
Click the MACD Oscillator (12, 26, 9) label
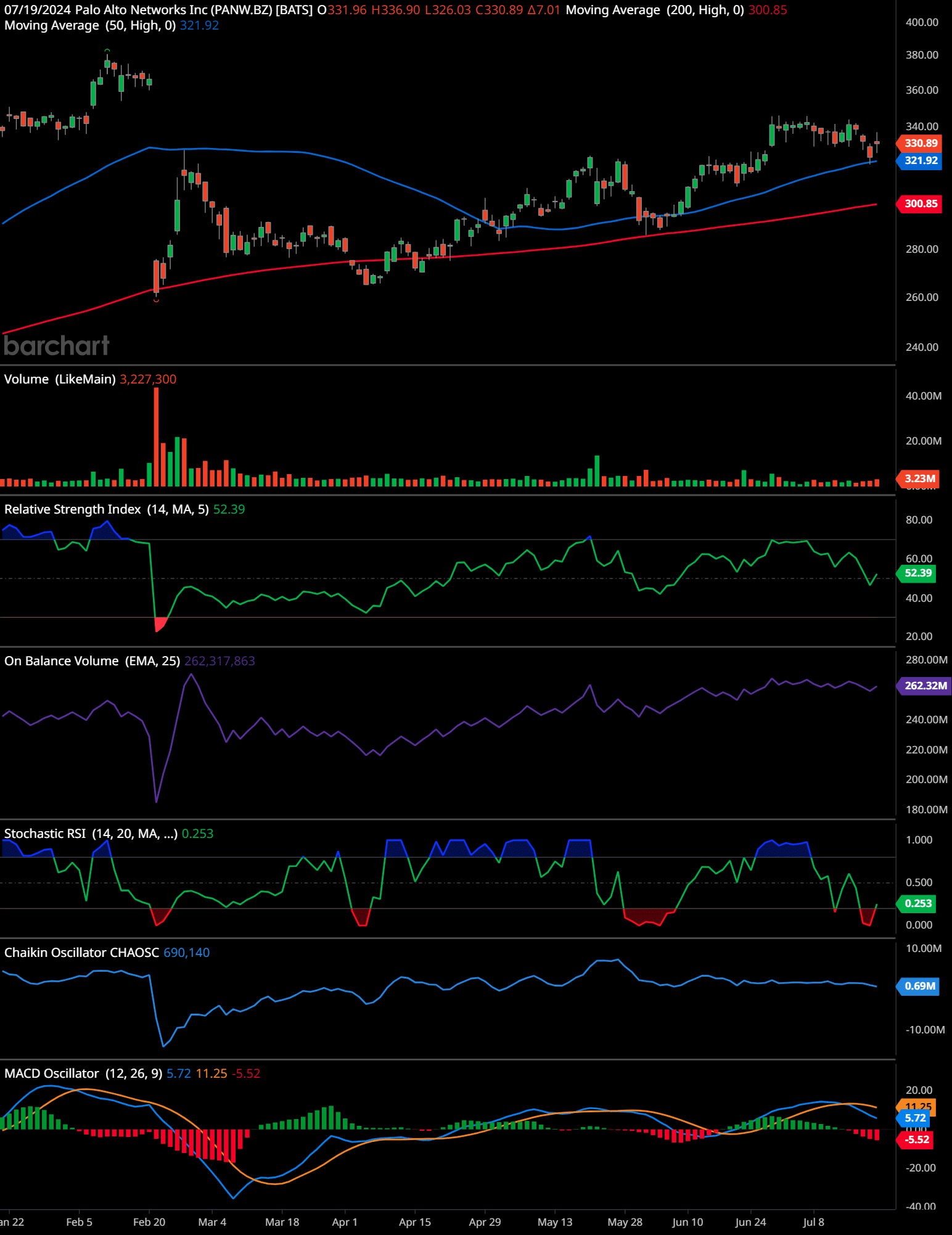[x=83, y=1073]
